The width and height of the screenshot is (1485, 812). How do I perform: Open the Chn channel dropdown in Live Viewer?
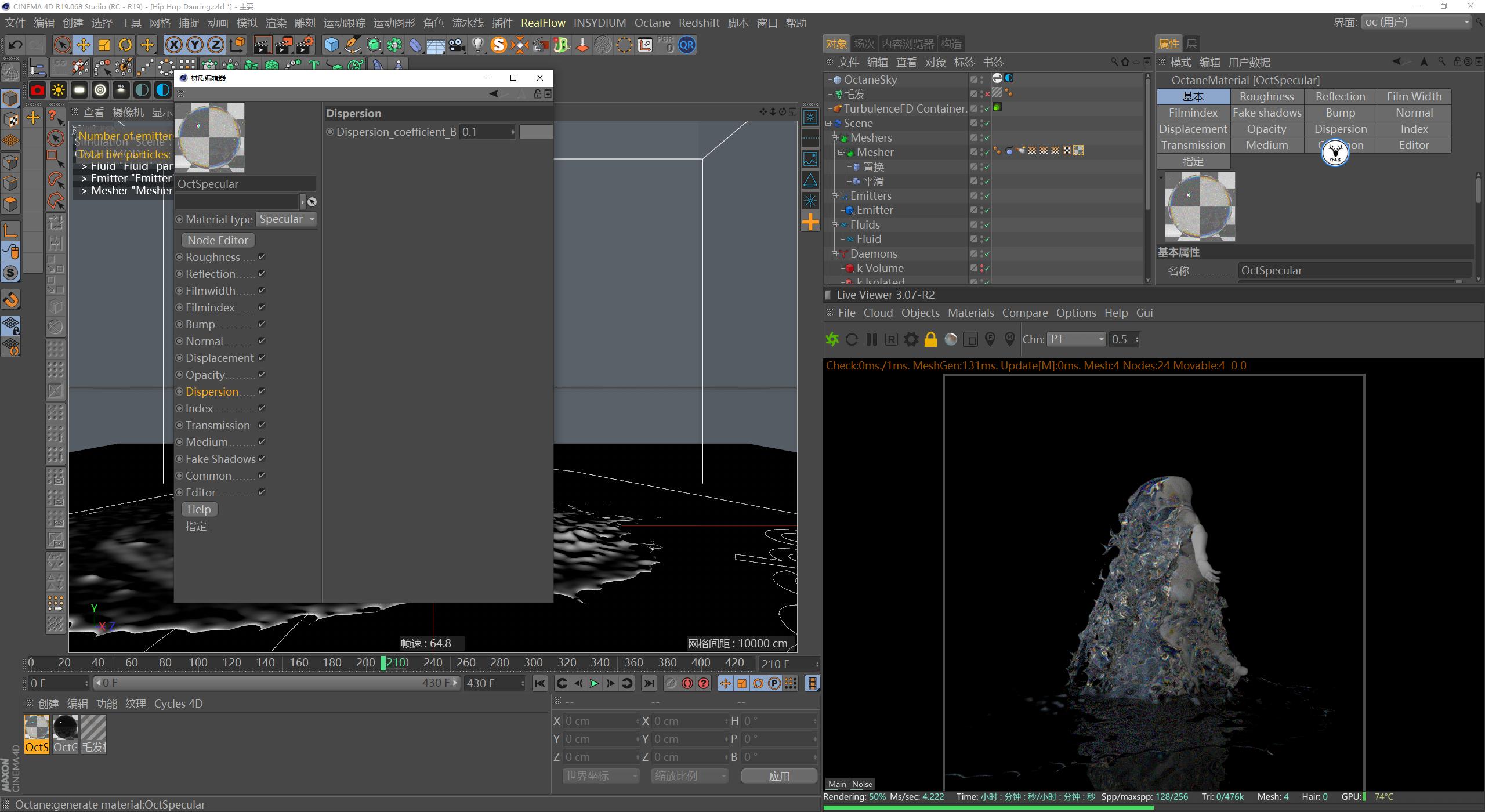coord(1076,339)
